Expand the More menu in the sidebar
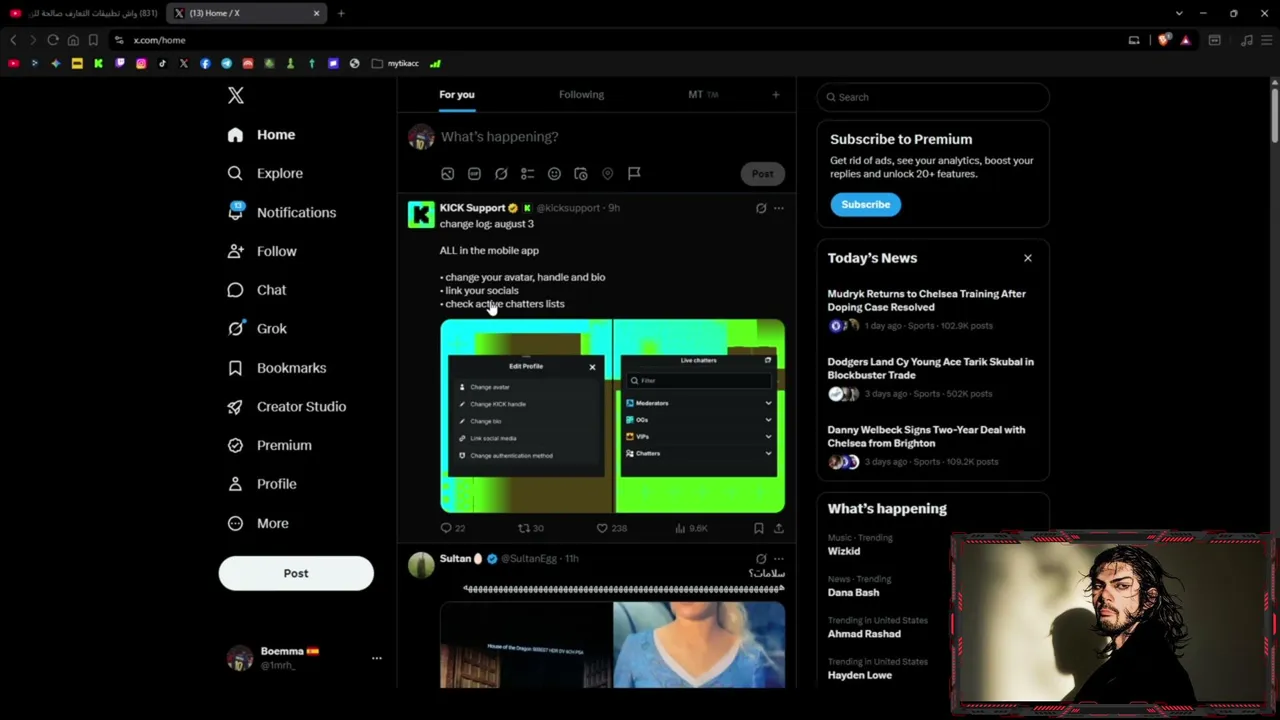Viewport: 1280px width, 720px height. point(259,523)
